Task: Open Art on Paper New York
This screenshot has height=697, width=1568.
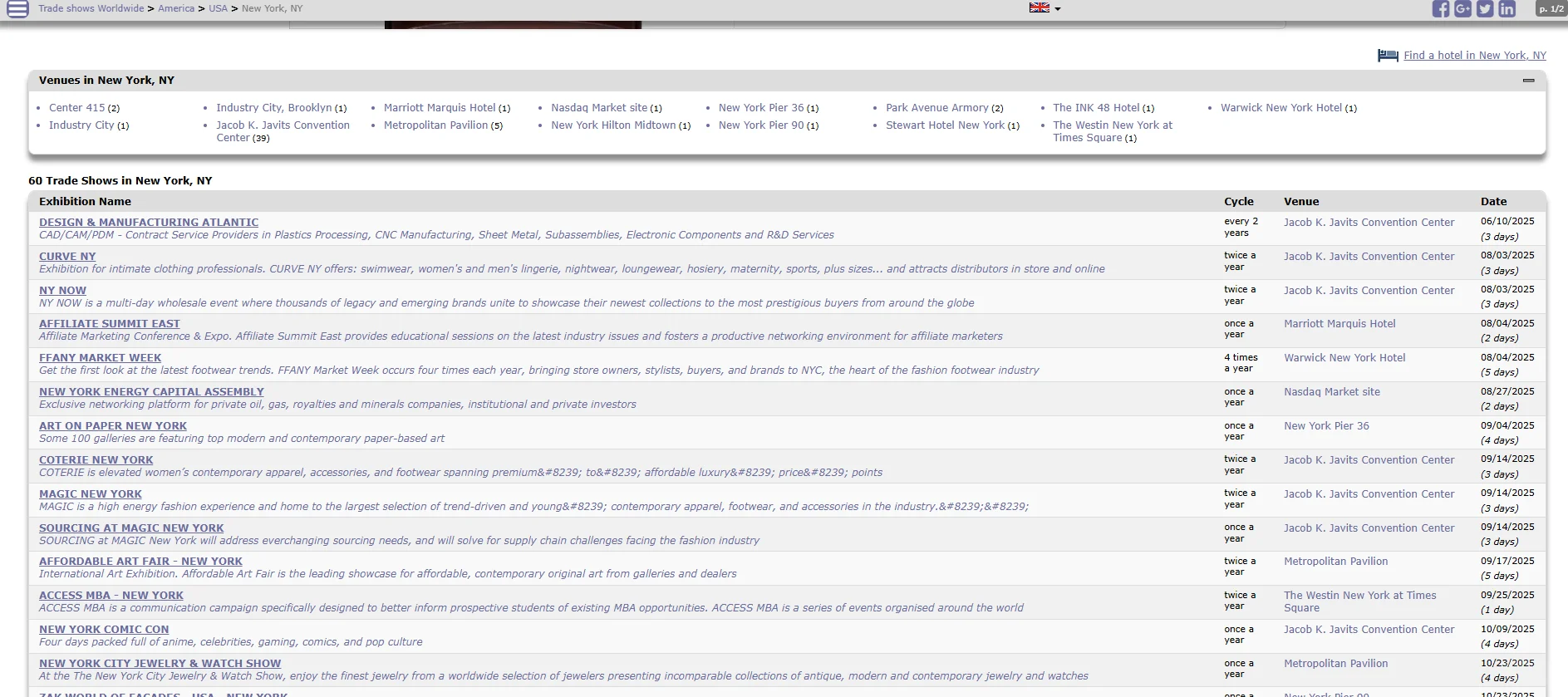Action: [113, 426]
